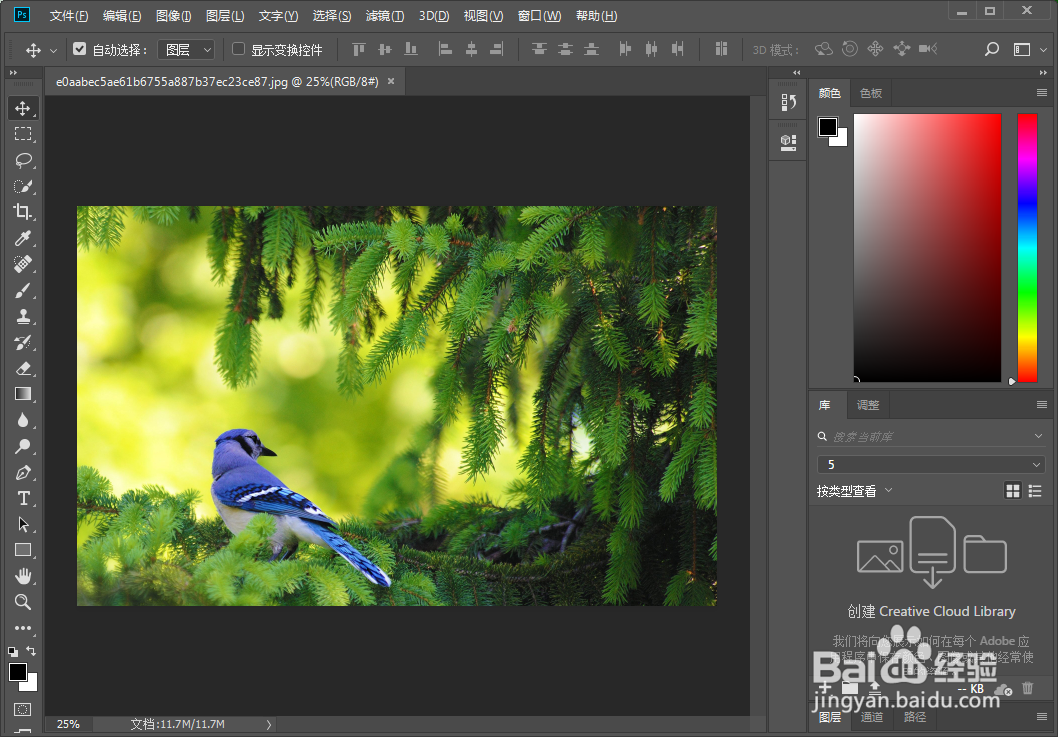This screenshot has height=737, width=1058.
Task: Open the 滤镜(T) menu
Action: pos(385,16)
